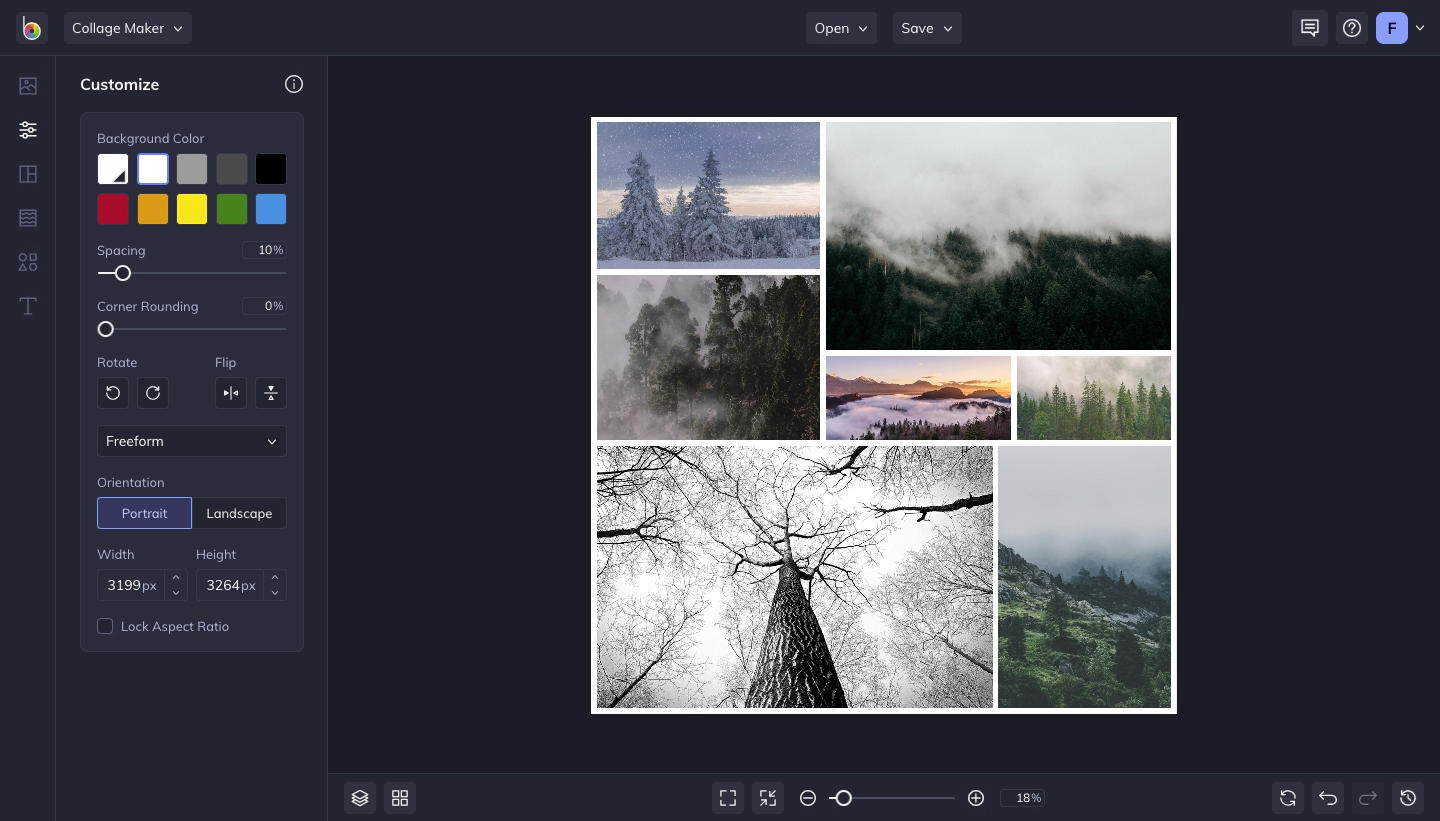
Task: Choose the blue background color swatch
Action: tap(271, 209)
